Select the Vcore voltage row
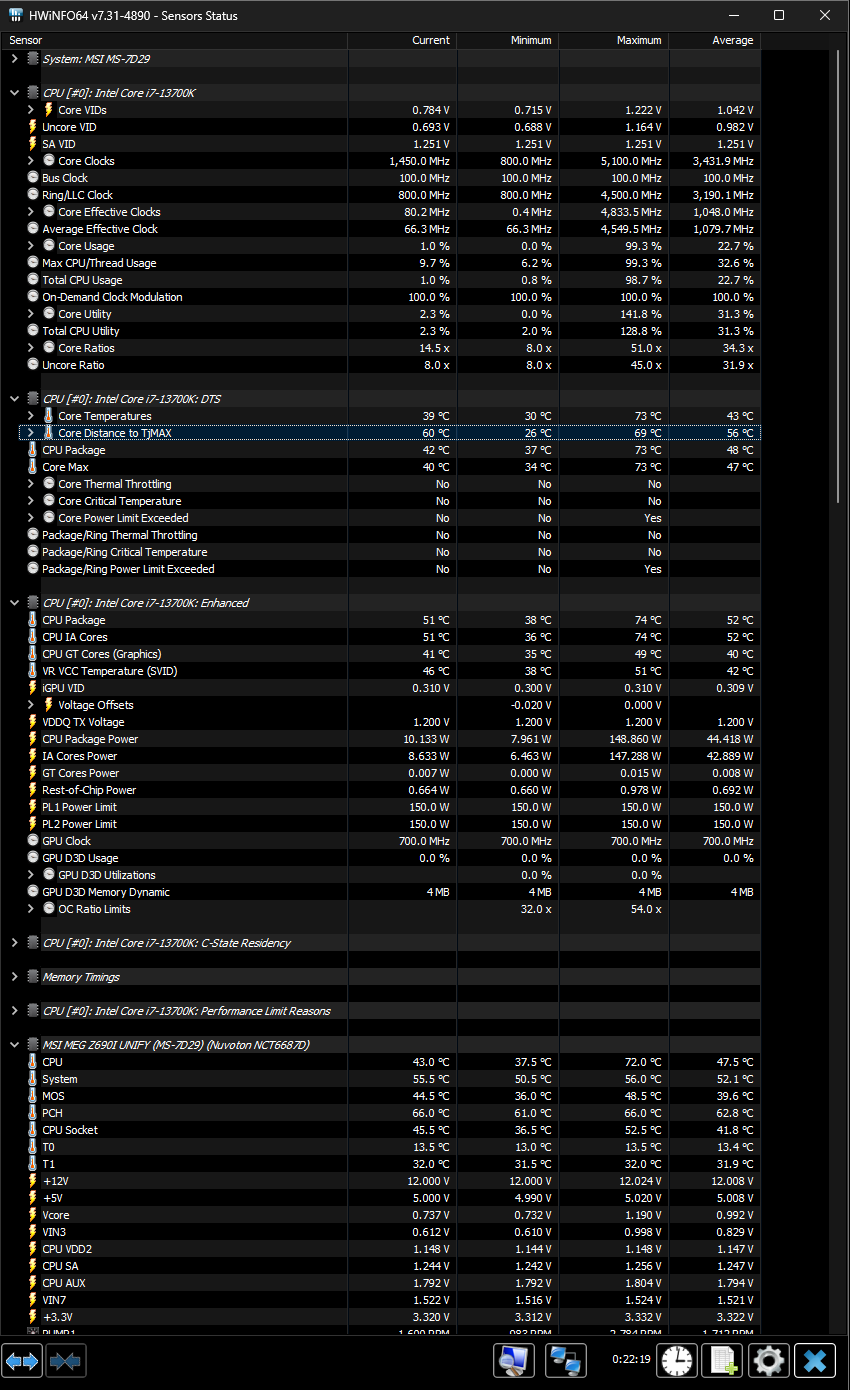Viewport: 850px width, 1390px height. pyautogui.click(x=389, y=1215)
